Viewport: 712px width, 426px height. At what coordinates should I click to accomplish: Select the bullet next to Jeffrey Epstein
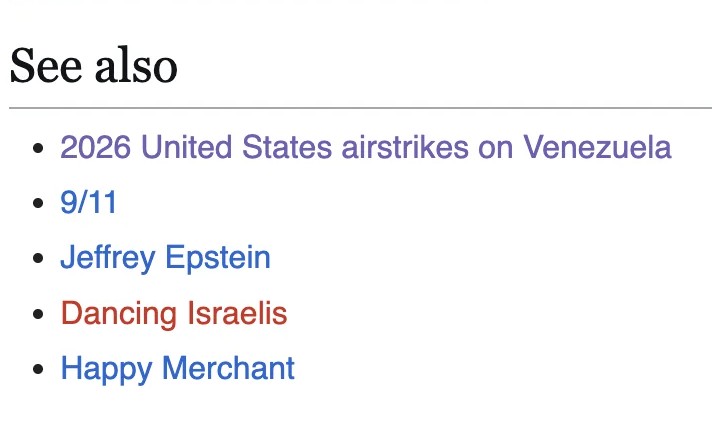39,259
